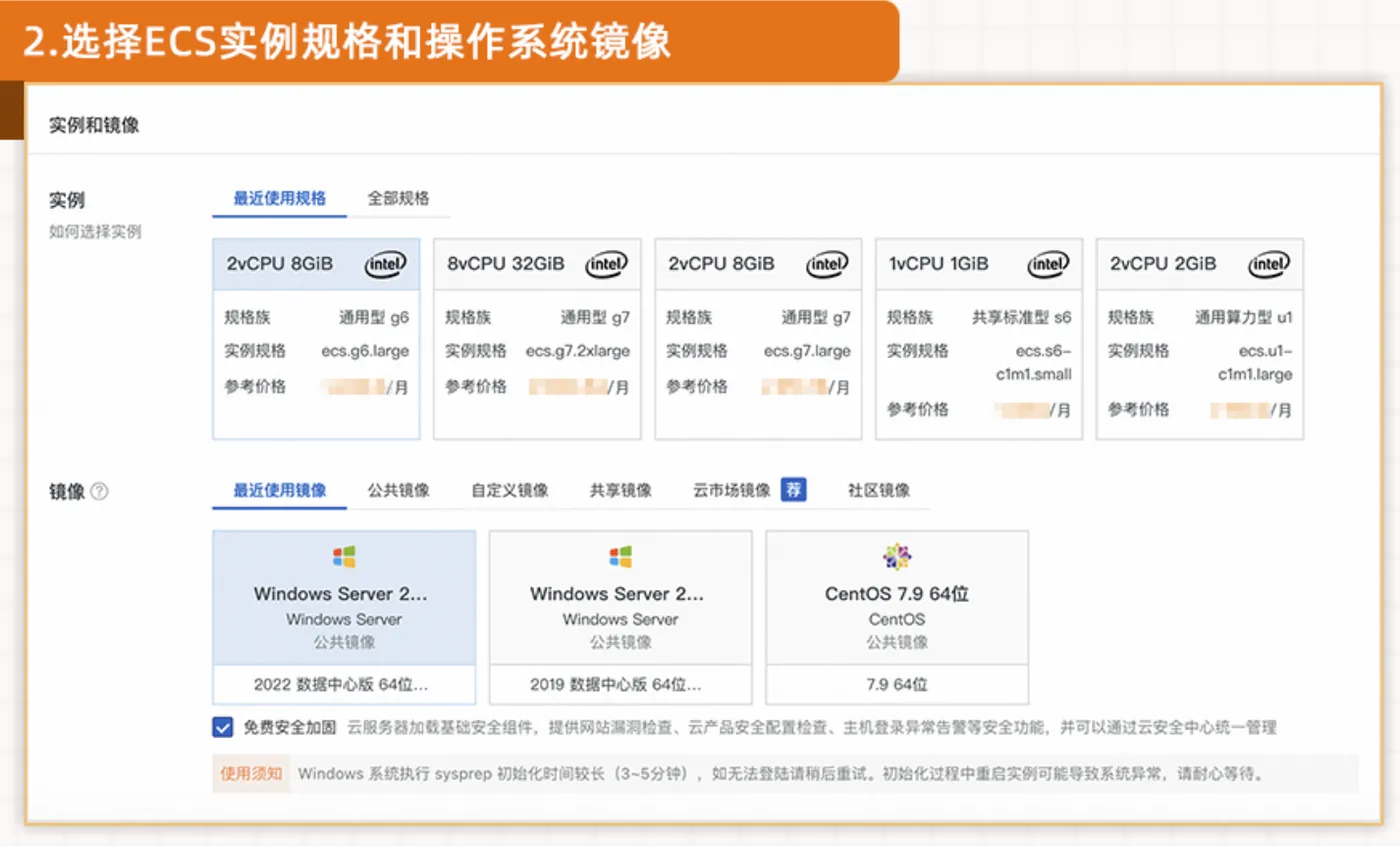Uncheck the 免费安全加固 checkbox

click(x=223, y=727)
